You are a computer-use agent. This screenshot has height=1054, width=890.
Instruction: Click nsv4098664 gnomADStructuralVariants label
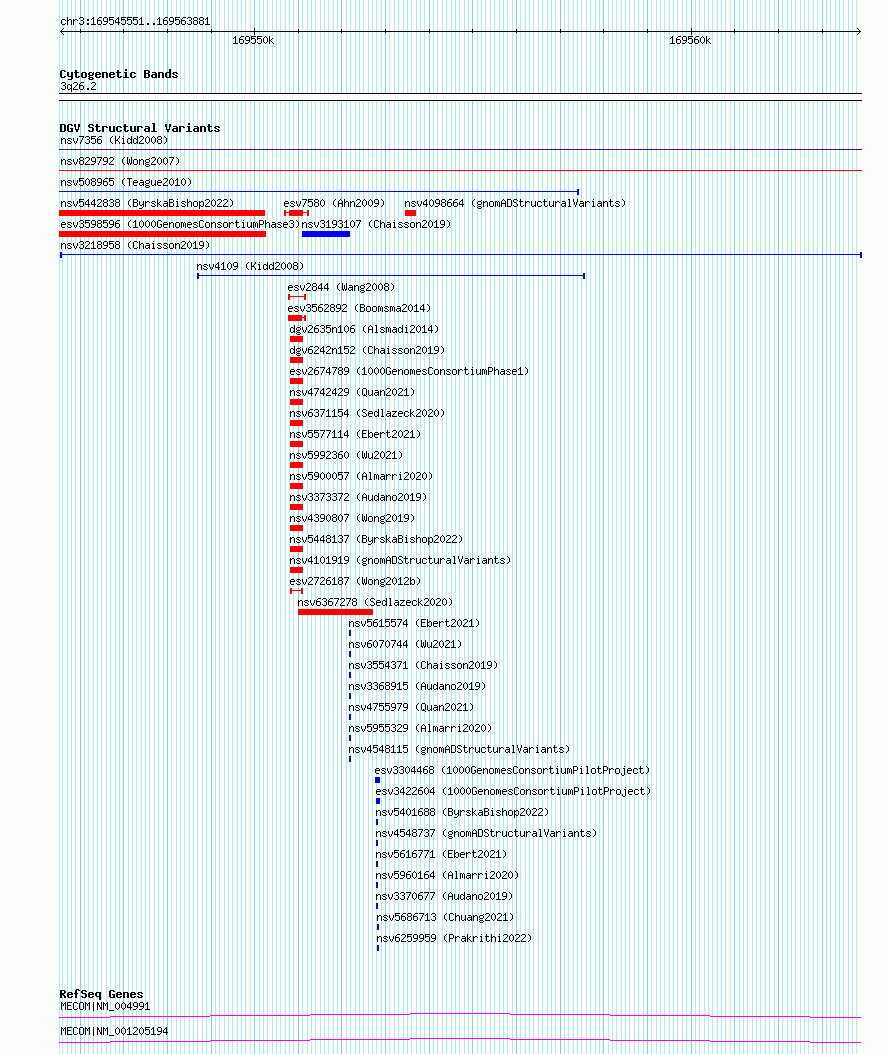coord(515,203)
